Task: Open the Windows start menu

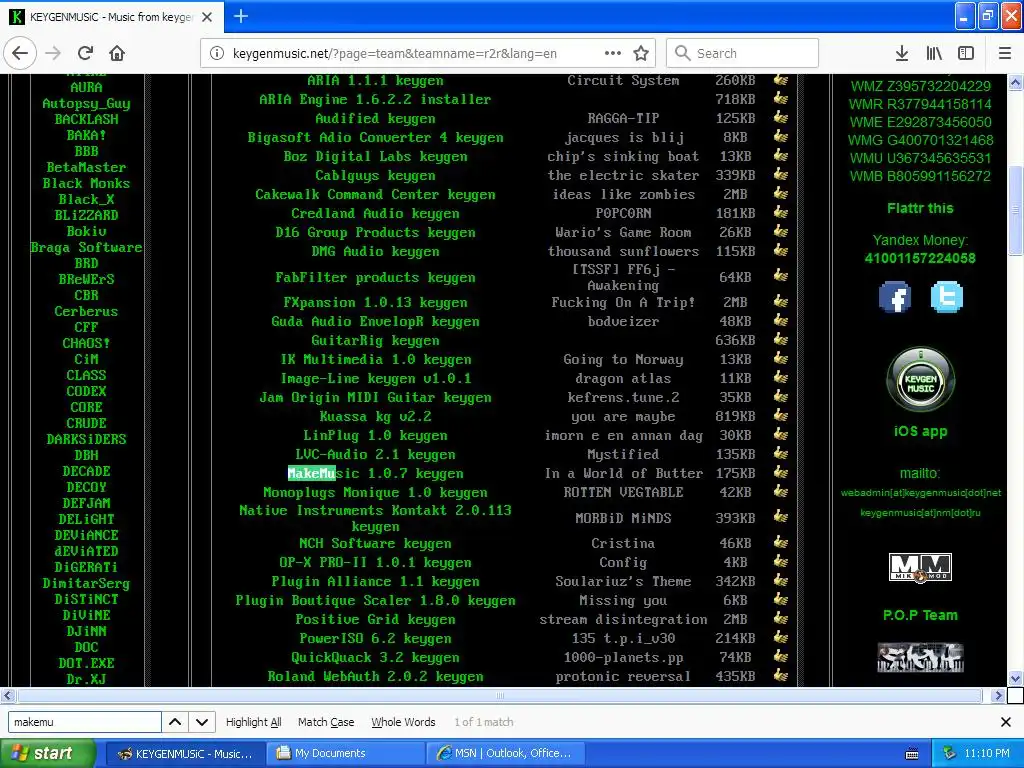Action: 48,753
